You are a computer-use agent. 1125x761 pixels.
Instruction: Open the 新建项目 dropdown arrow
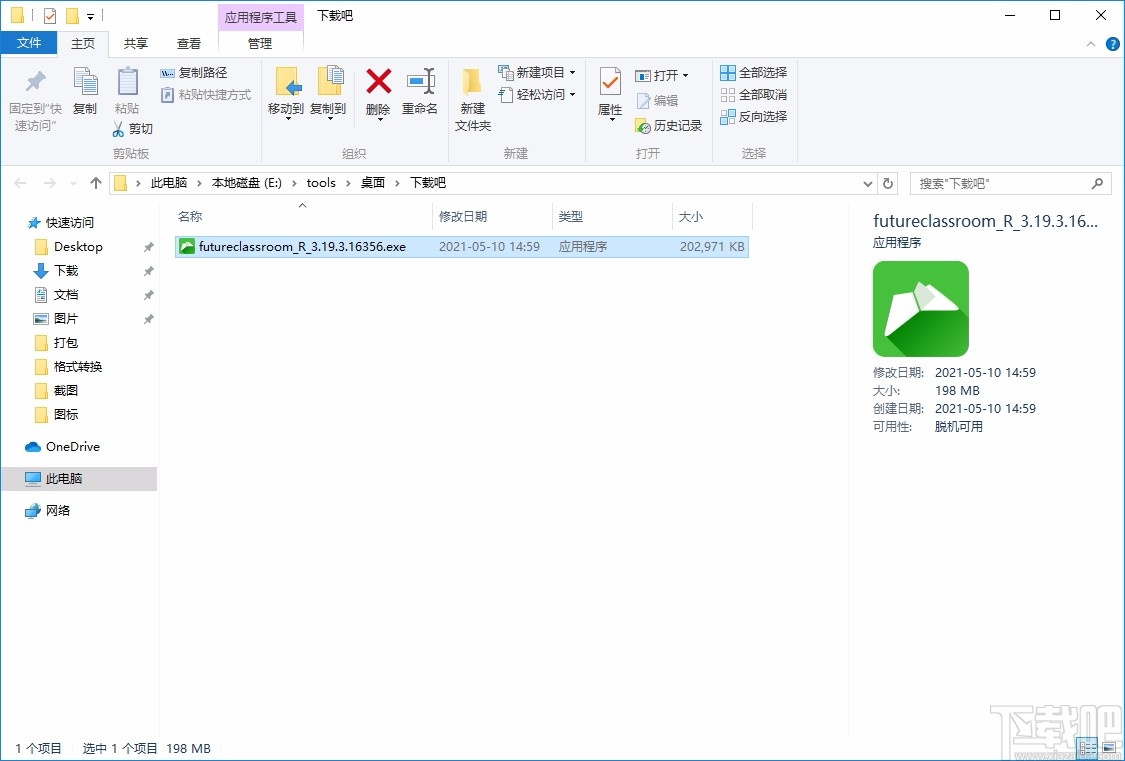click(x=573, y=72)
